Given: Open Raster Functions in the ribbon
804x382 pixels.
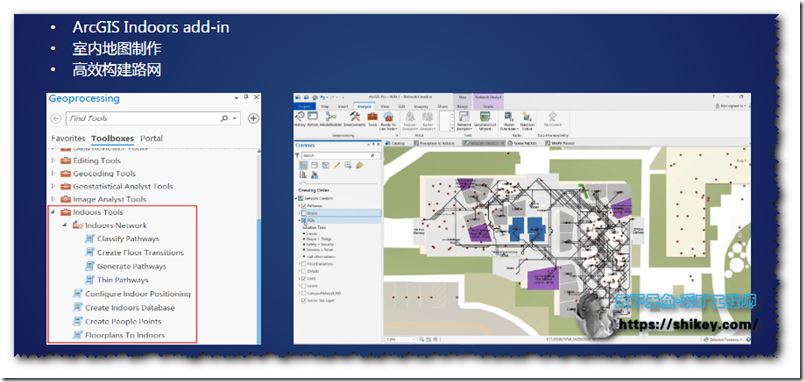Looking at the screenshot, I should [x=509, y=120].
